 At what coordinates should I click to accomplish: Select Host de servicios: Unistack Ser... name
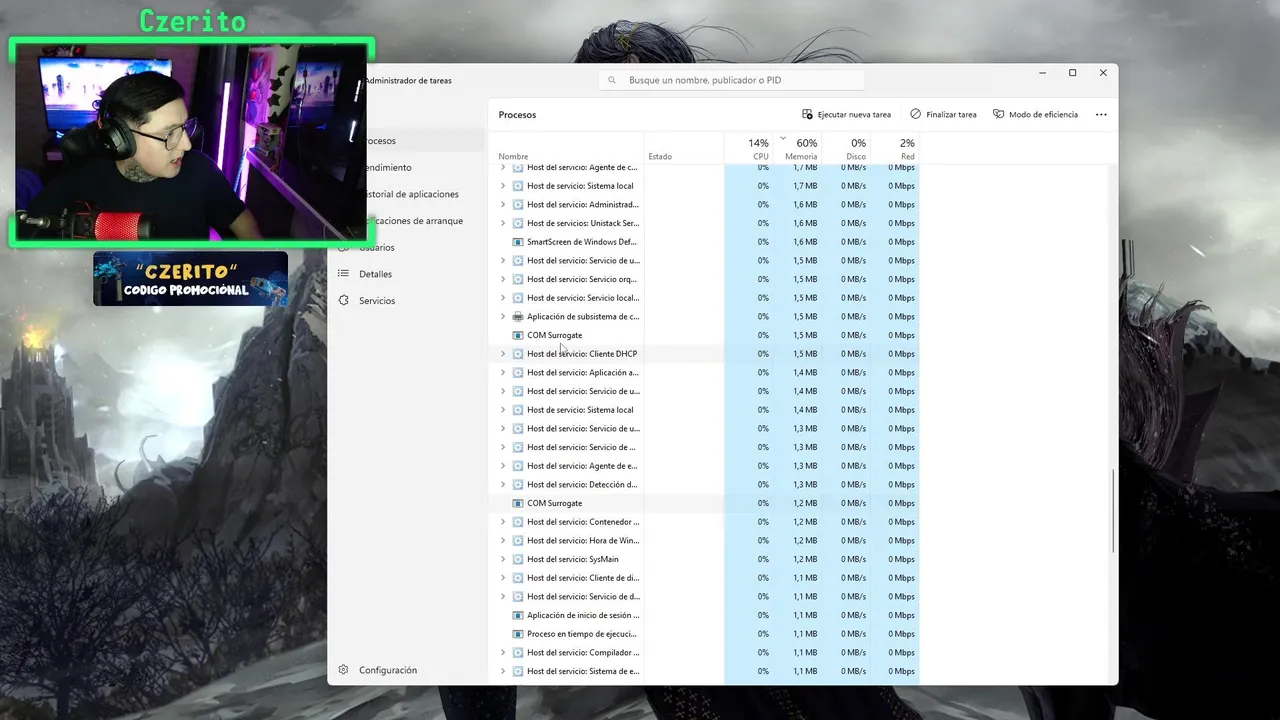click(x=583, y=223)
